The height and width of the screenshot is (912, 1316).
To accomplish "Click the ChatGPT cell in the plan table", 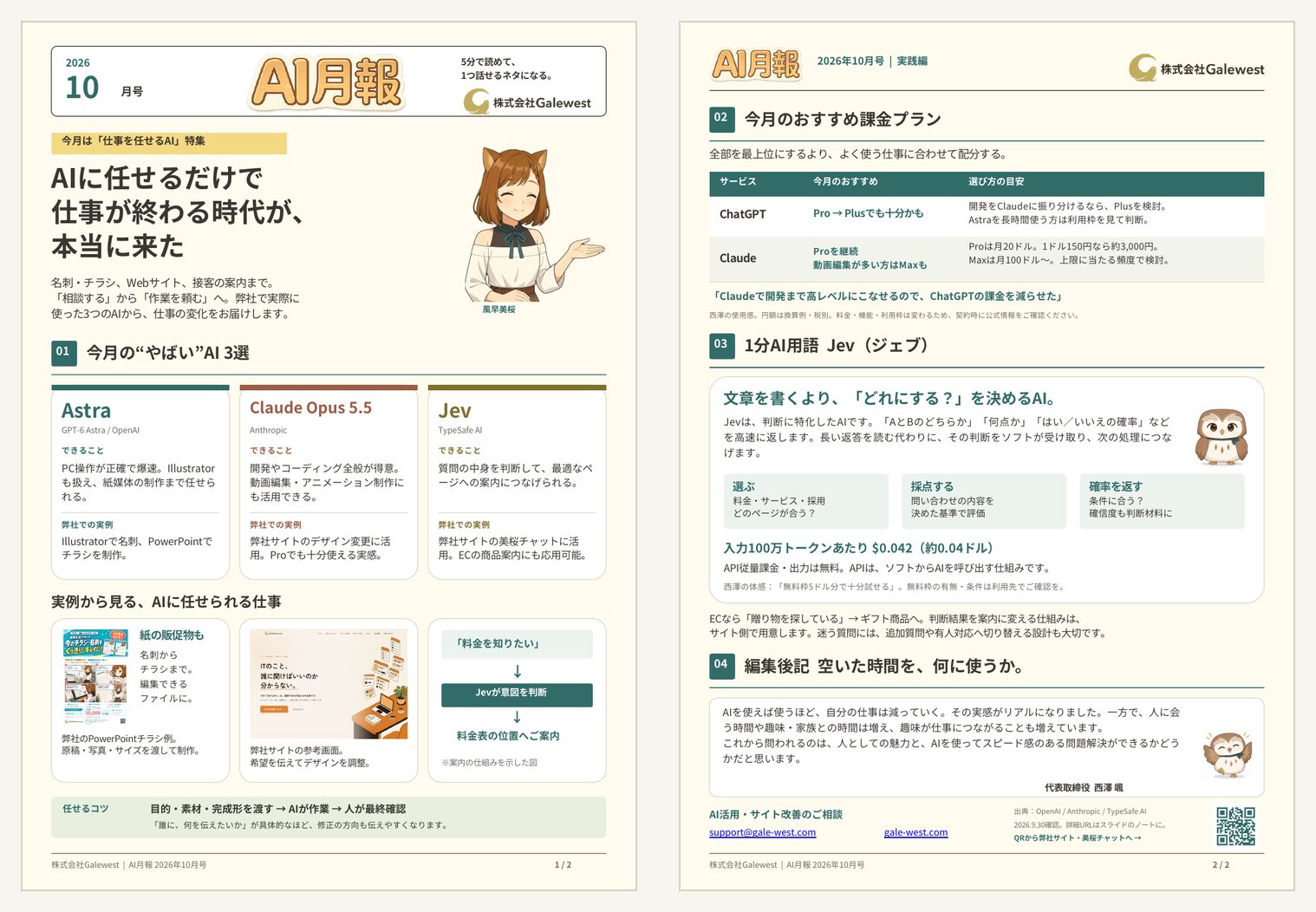I will click(743, 214).
